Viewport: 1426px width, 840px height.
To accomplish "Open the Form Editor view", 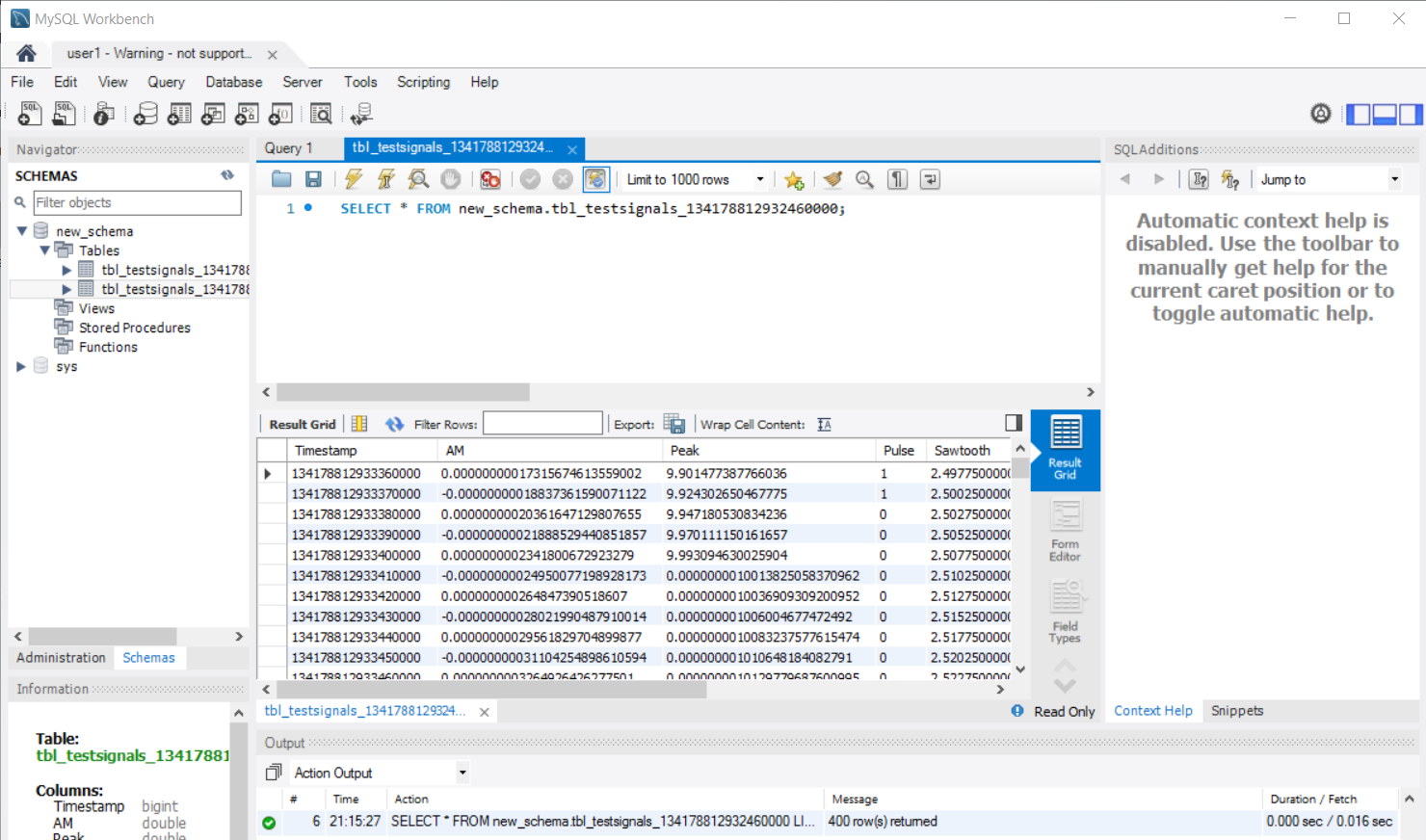I will 1065,532.
